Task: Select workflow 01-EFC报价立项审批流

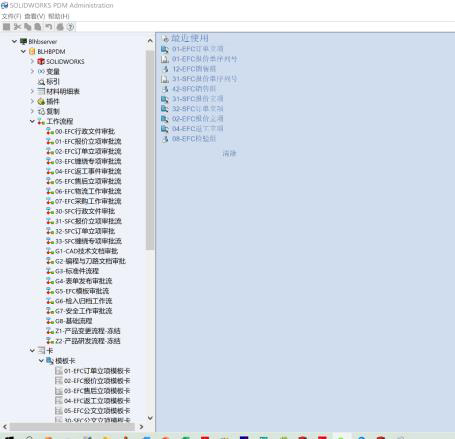Action: coord(88,141)
